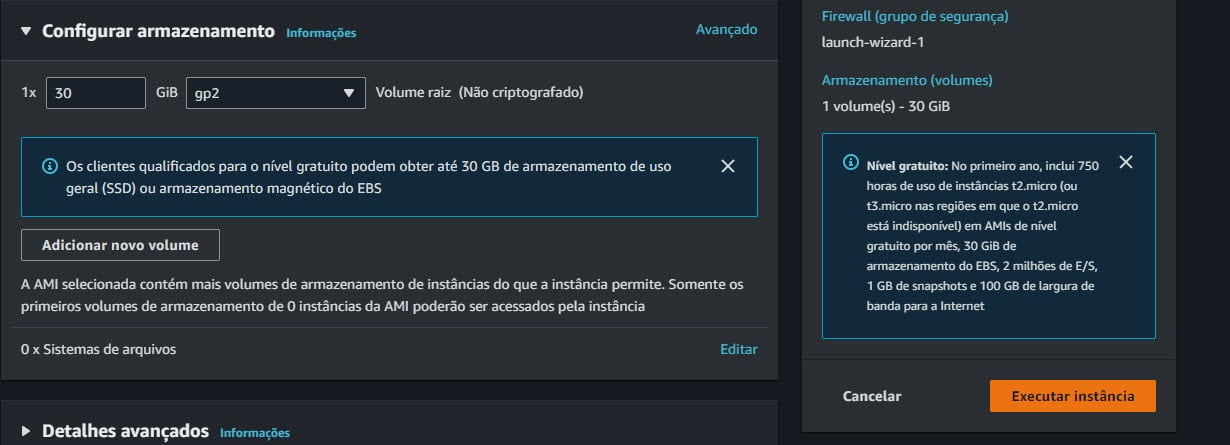Viewport: 1230px width, 445px height.
Task: Click the Armazenamento (volumes) summary heading
Action: [x=907, y=80]
